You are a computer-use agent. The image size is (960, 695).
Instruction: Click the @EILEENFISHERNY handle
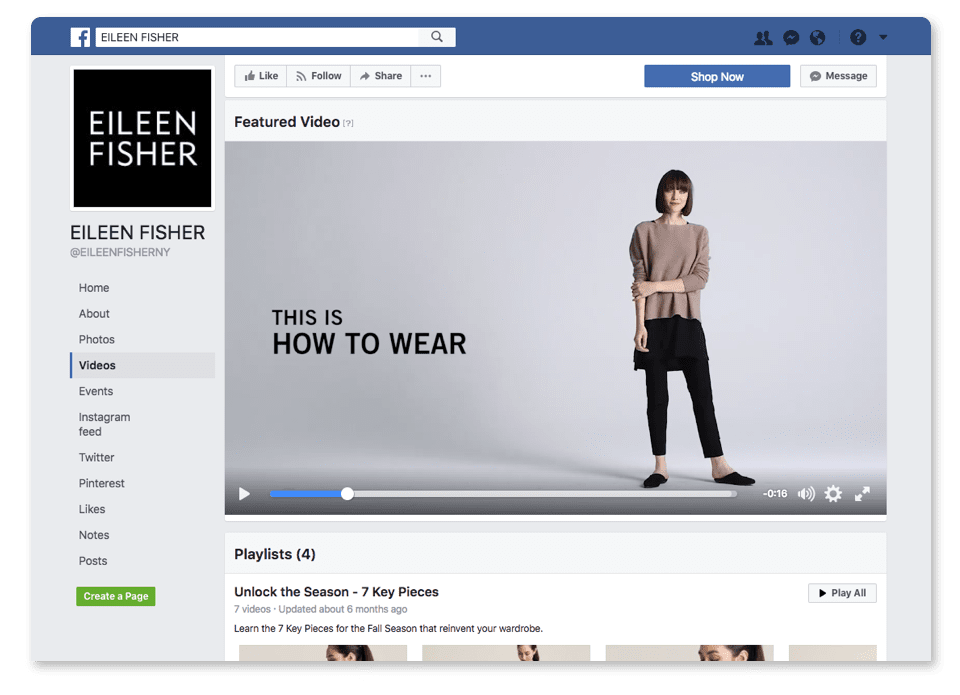click(x=120, y=252)
